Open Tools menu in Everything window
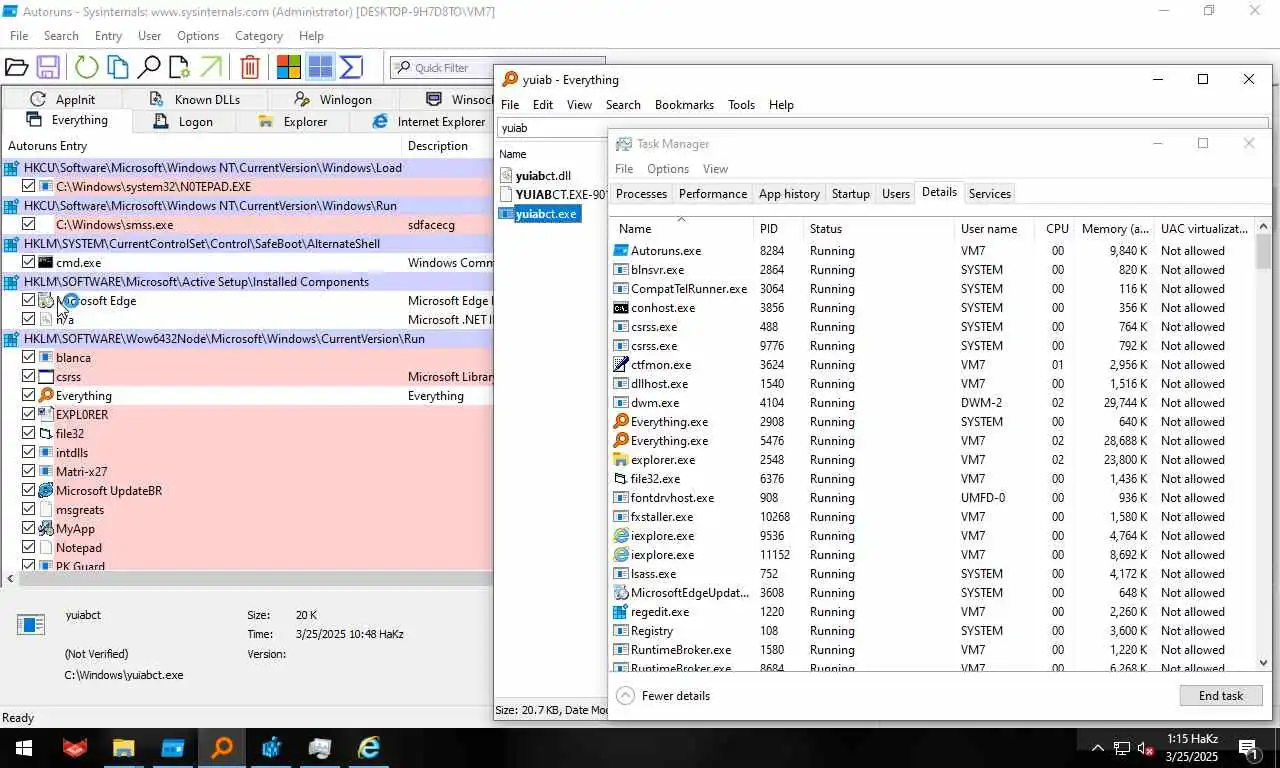This screenshot has width=1280, height=768. coord(741,105)
